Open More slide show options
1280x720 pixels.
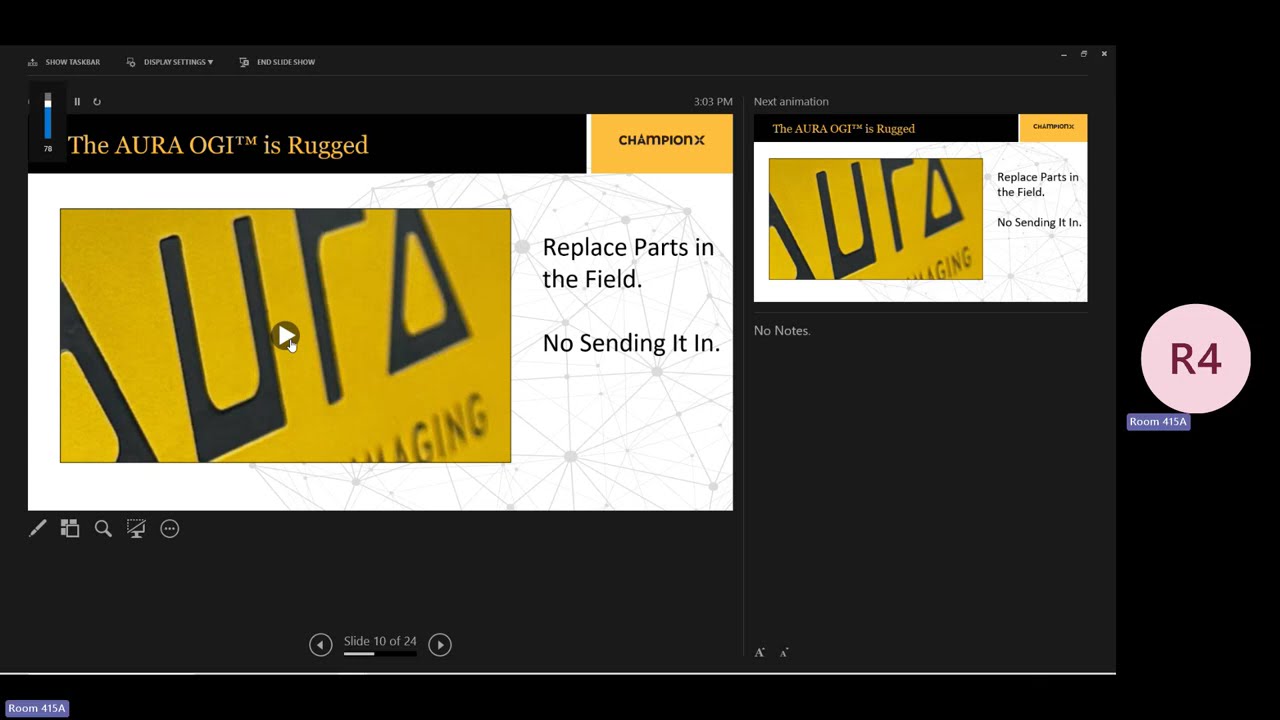(170, 528)
